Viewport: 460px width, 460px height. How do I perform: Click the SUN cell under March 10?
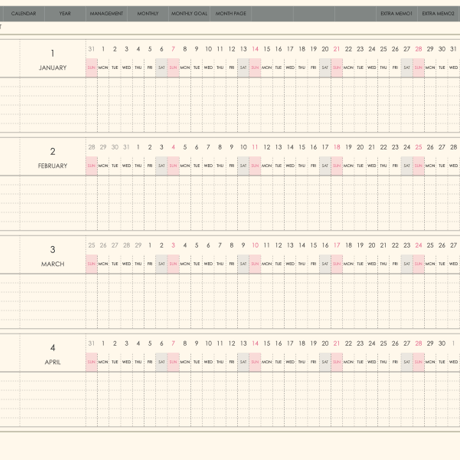(255, 264)
